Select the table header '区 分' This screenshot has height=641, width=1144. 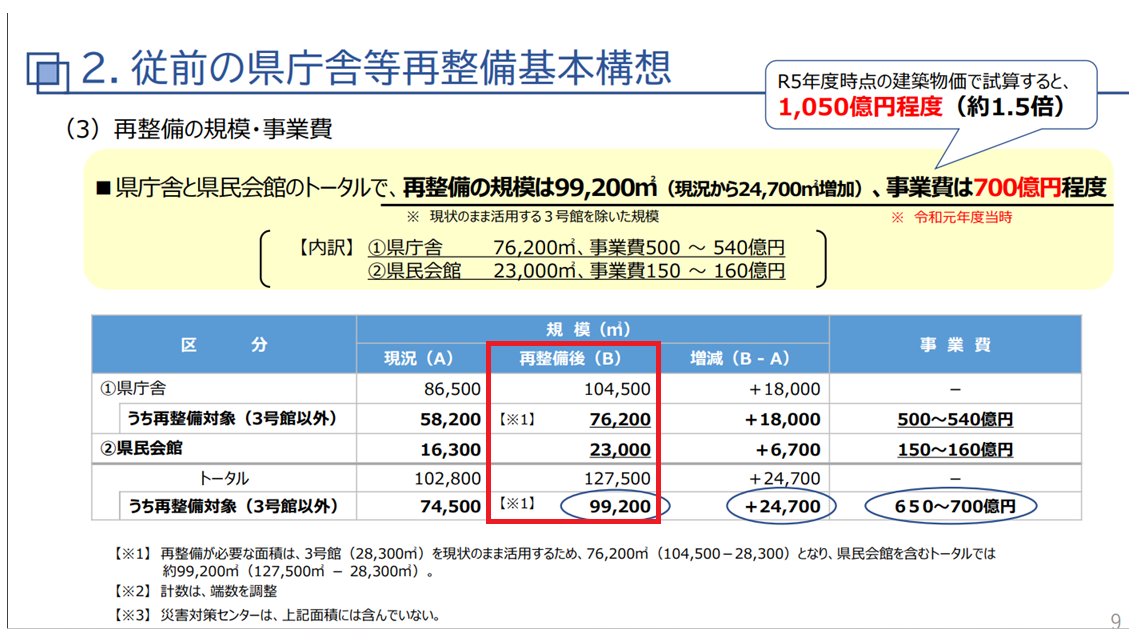[x=224, y=345]
